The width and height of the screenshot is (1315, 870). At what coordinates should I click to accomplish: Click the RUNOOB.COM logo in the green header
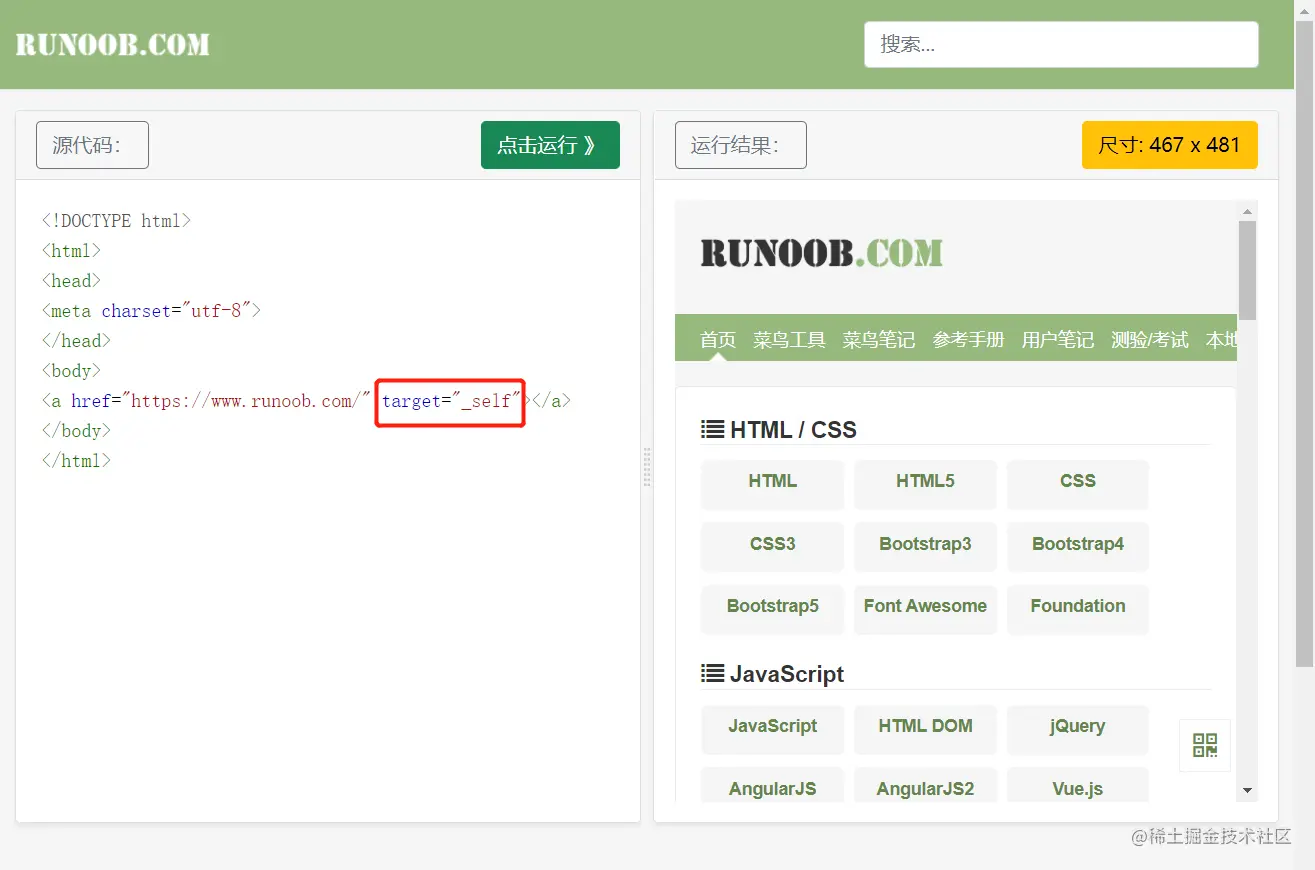pos(113,44)
